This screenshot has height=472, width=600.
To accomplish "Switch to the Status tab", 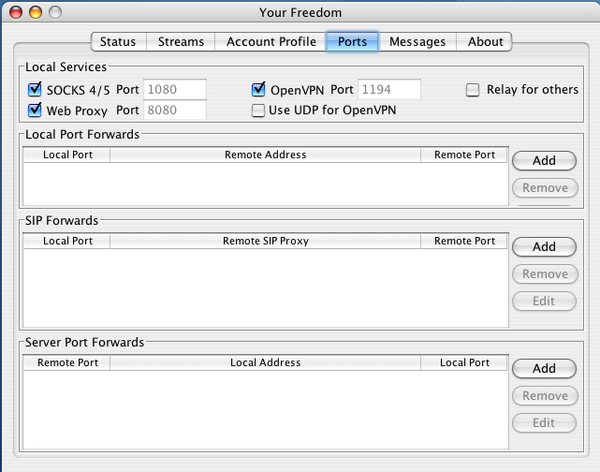I will tap(118, 41).
